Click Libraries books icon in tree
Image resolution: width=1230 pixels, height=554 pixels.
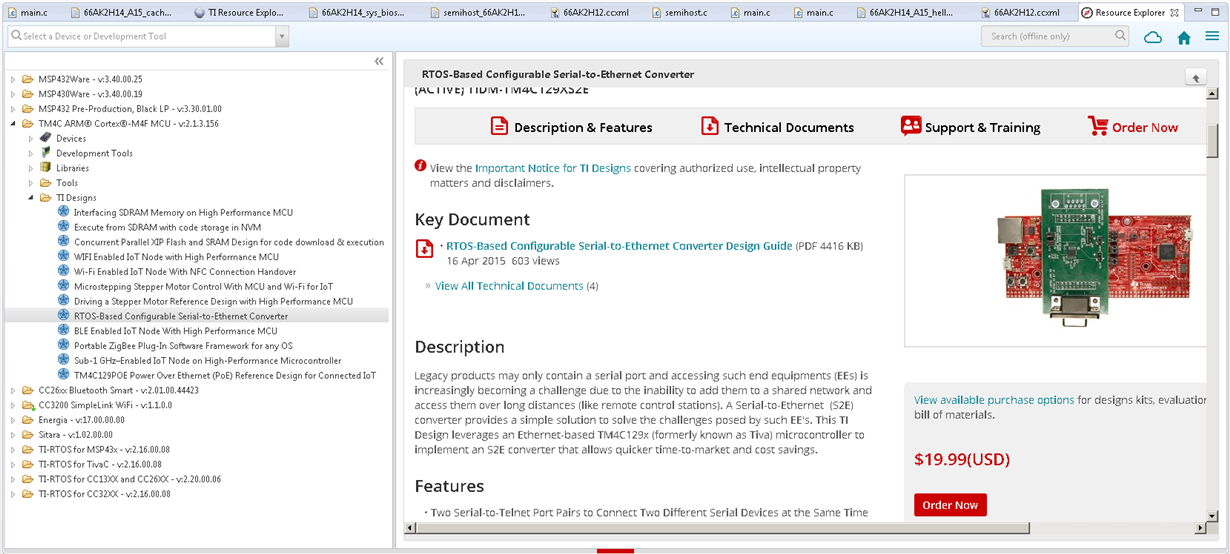45,168
